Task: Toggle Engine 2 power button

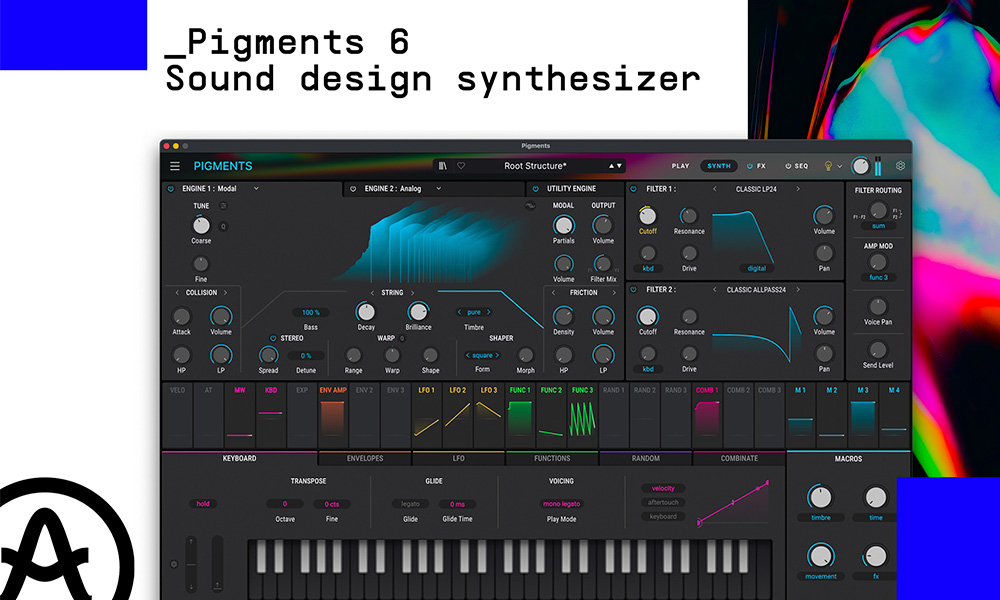Action: pyautogui.click(x=353, y=189)
